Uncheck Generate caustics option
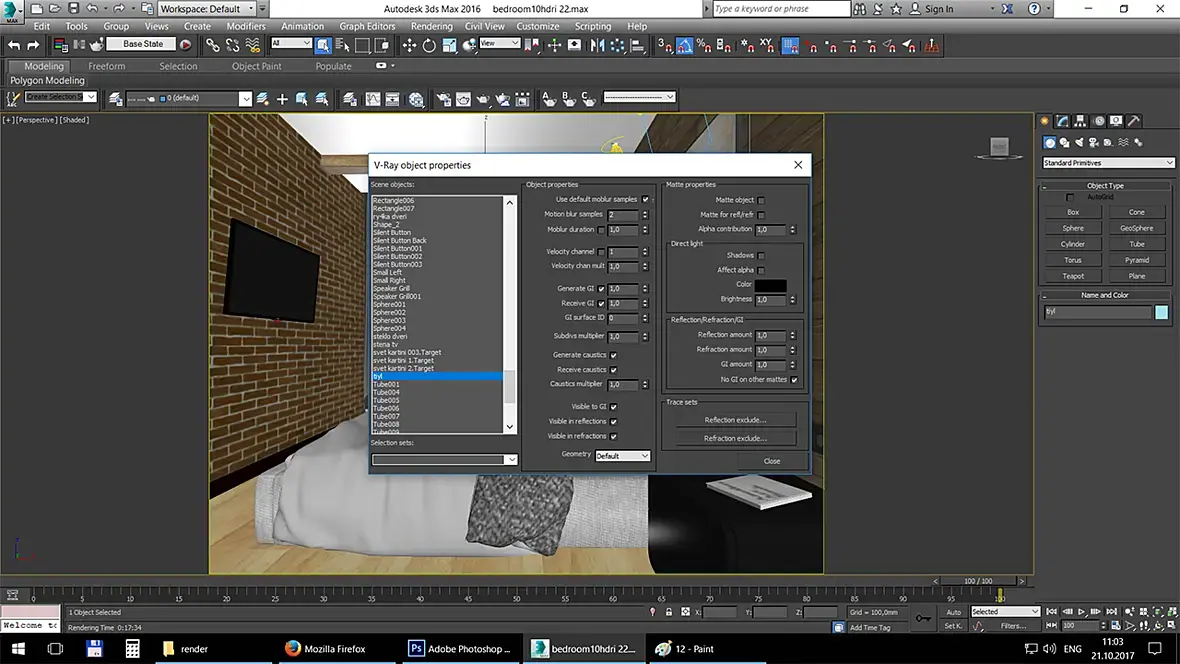 [x=613, y=355]
